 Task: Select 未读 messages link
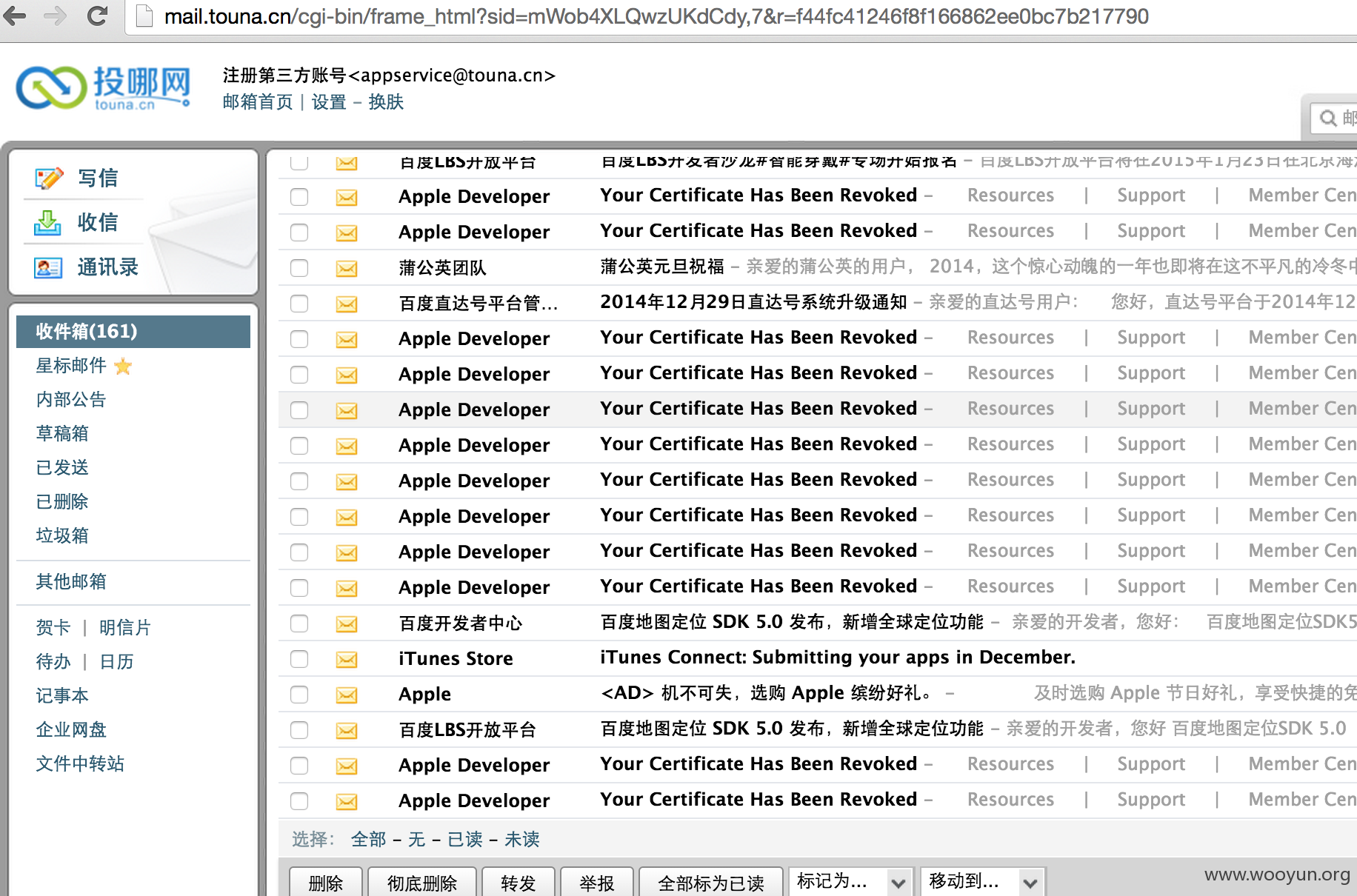522,839
